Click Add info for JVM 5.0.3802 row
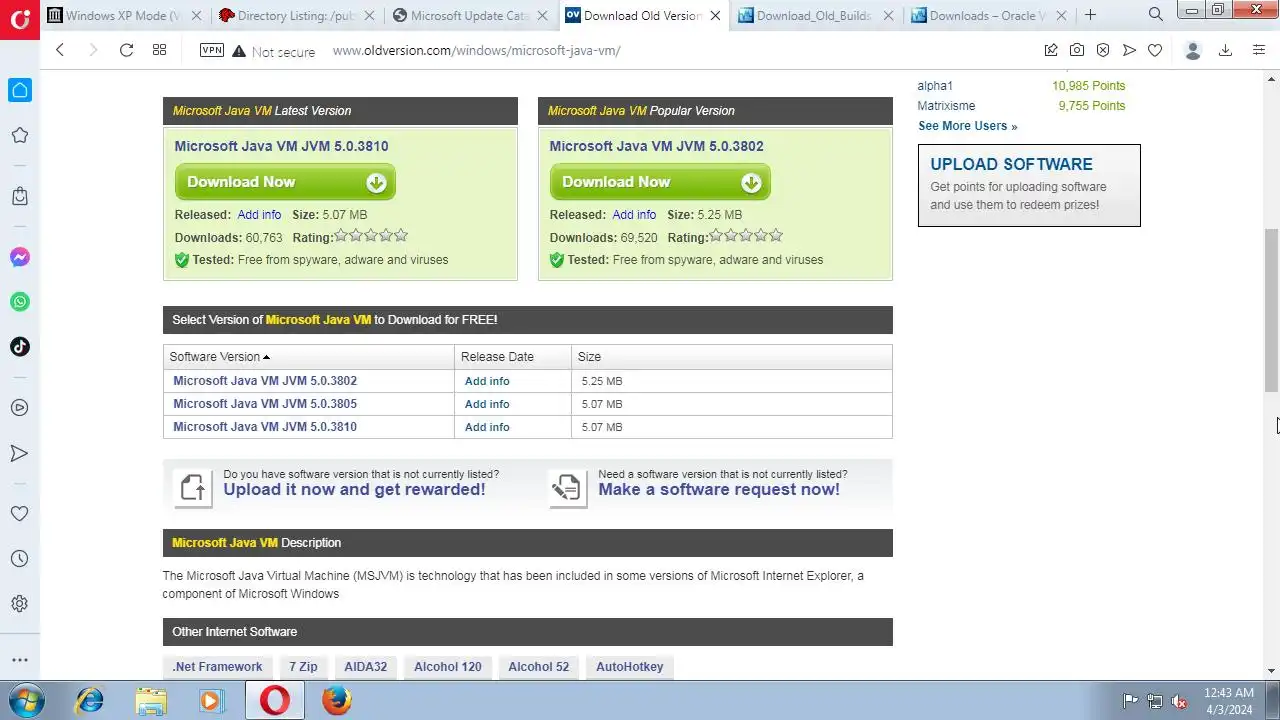 click(487, 381)
